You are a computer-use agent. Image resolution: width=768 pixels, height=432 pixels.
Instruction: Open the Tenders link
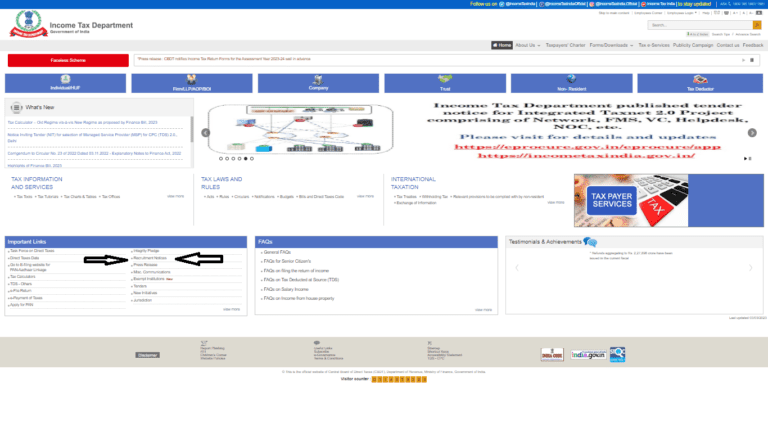tap(140, 286)
